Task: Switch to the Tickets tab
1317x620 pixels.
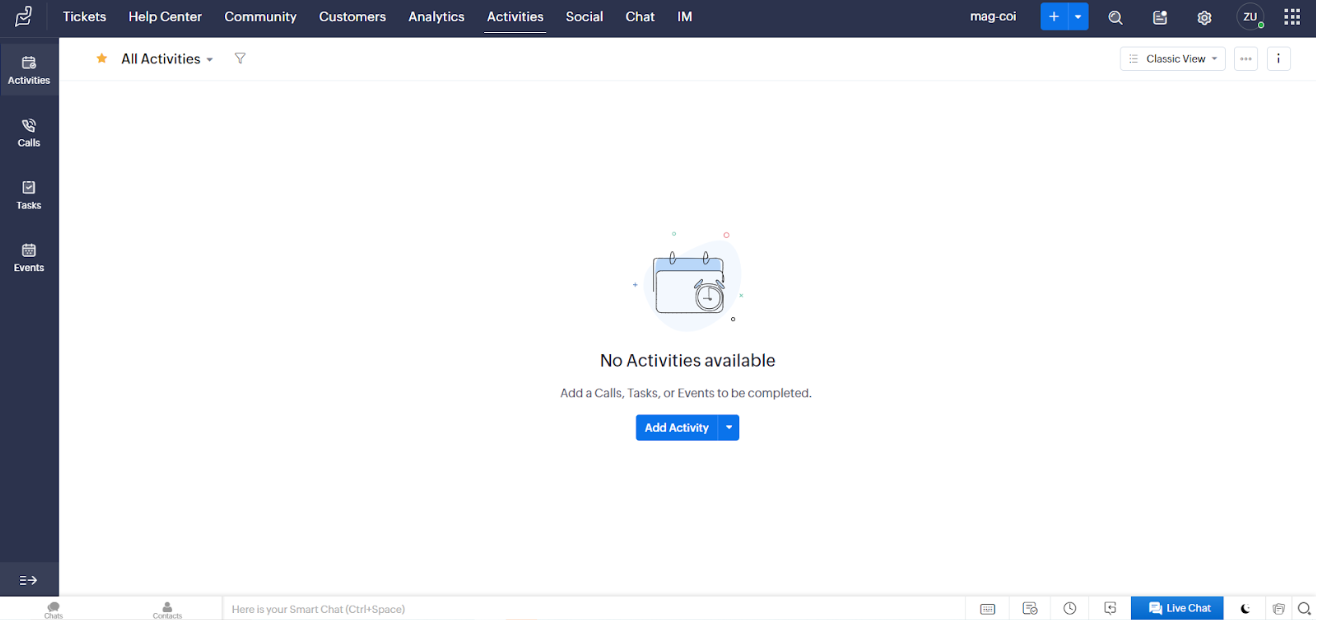Action: click(x=84, y=17)
